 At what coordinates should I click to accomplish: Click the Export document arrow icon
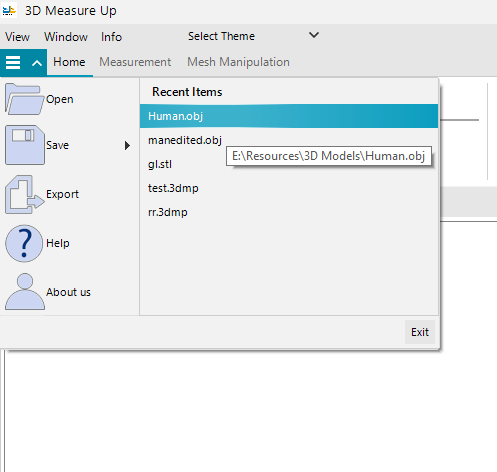tap(24, 194)
